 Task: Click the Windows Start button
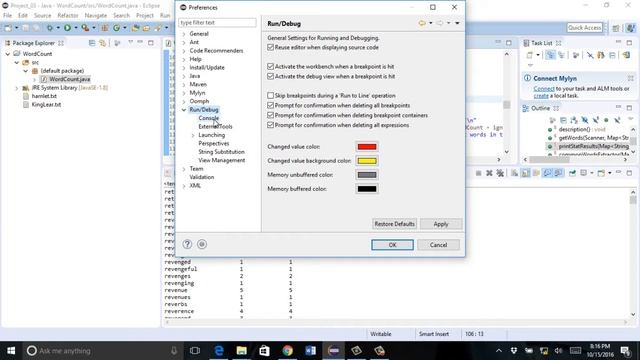(x=11, y=351)
